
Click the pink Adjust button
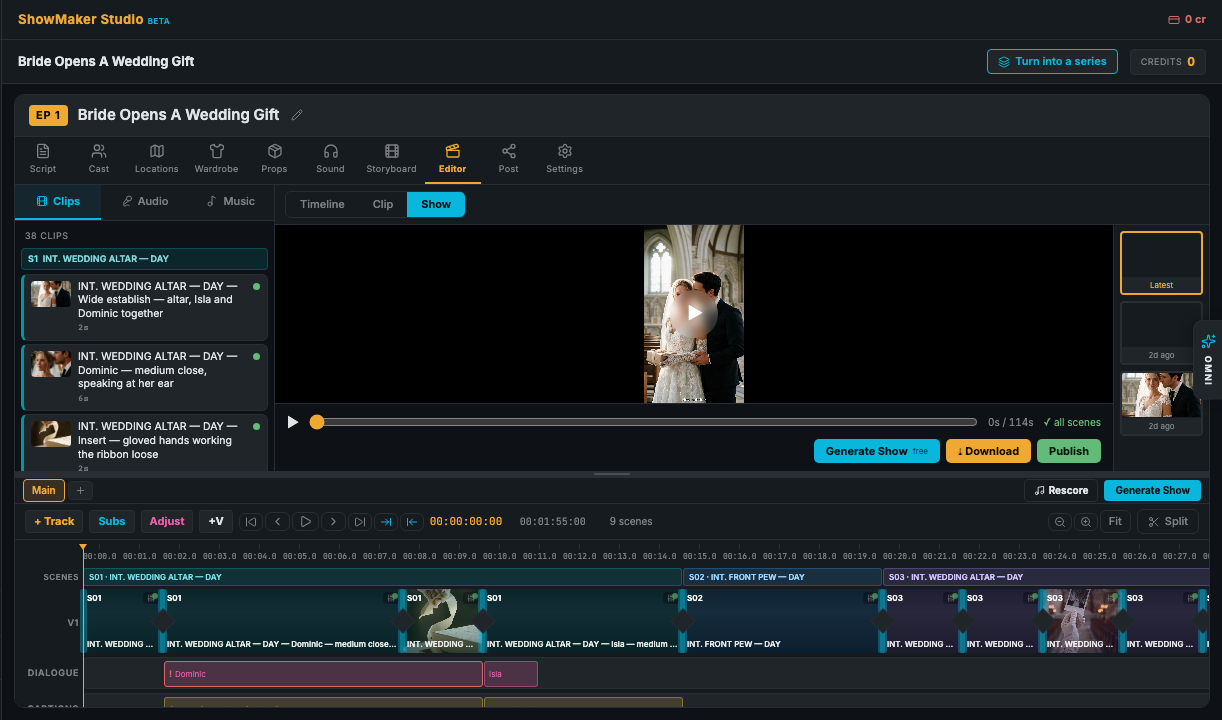coord(167,521)
